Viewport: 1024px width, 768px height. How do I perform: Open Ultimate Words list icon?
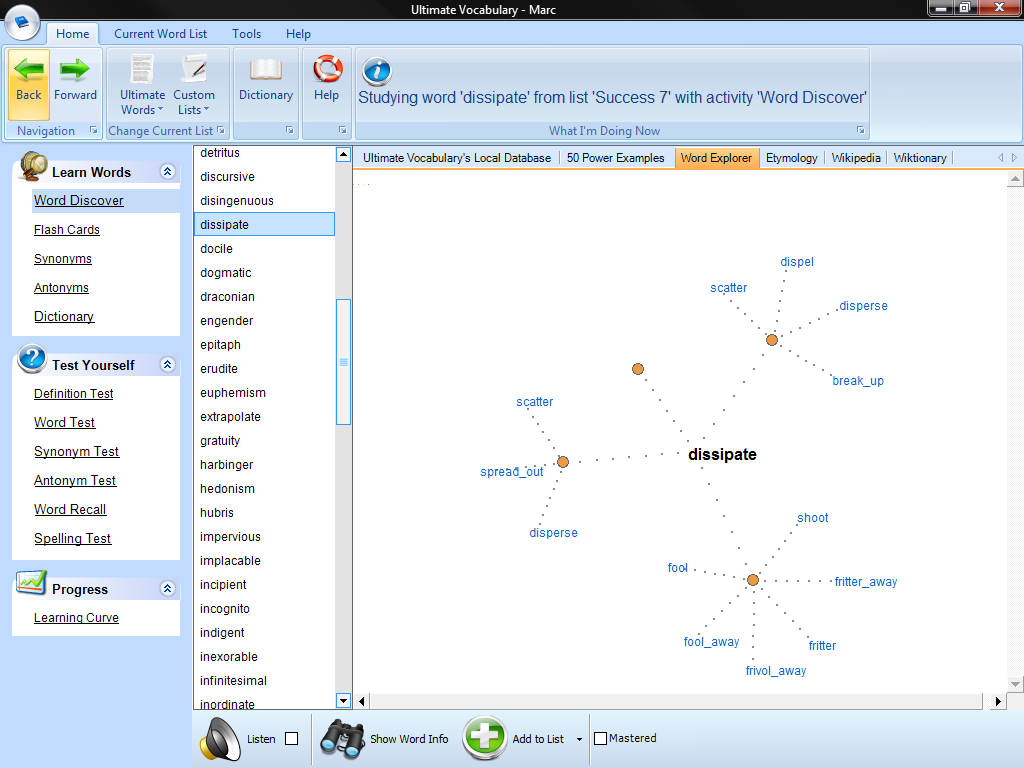click(142, 69)
